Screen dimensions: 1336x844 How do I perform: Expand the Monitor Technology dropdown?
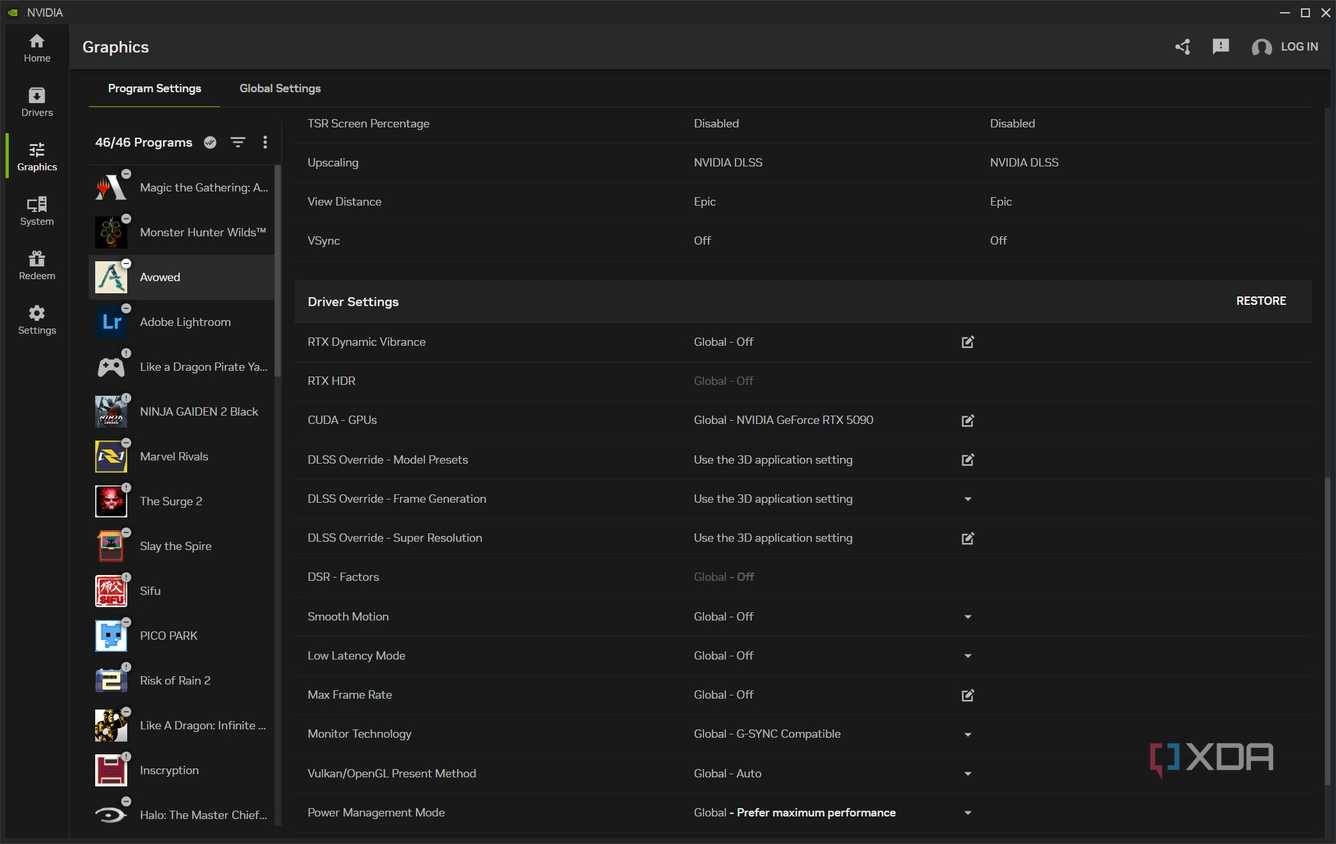[x=968, y=734]
